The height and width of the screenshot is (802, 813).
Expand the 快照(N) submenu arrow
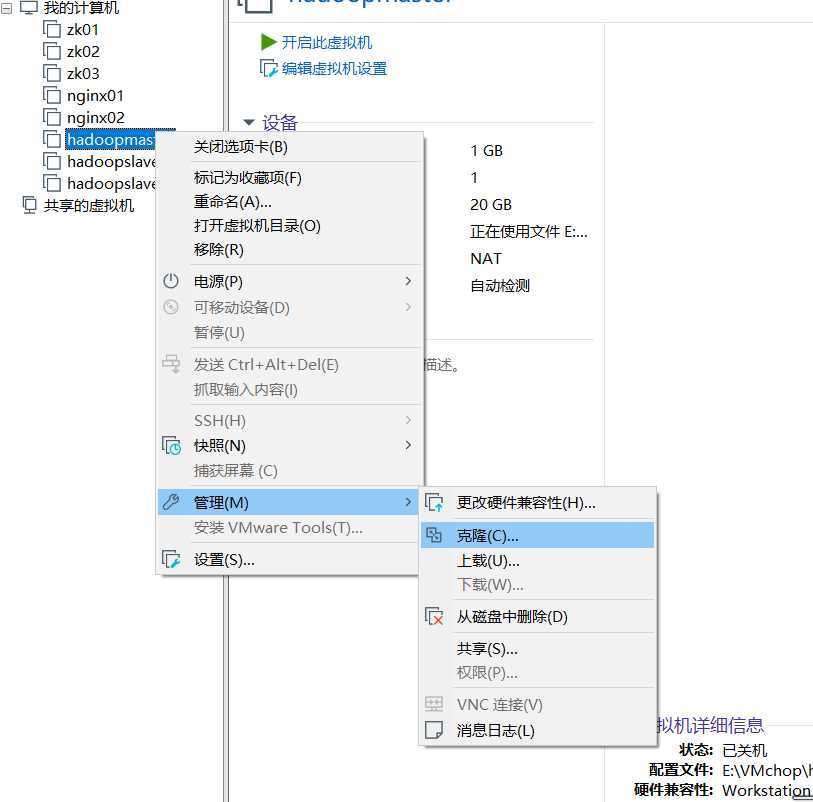click(x=408, y=445)
